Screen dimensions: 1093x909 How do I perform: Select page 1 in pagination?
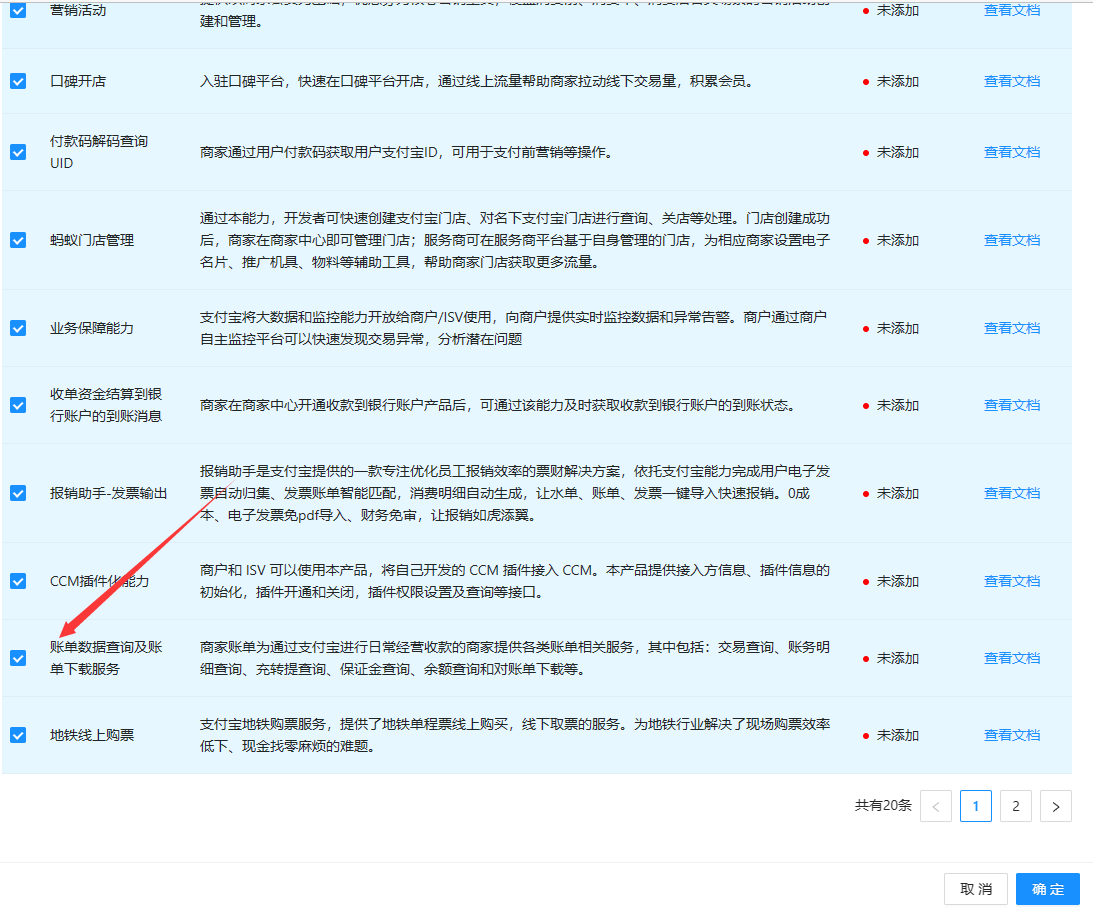975,806
